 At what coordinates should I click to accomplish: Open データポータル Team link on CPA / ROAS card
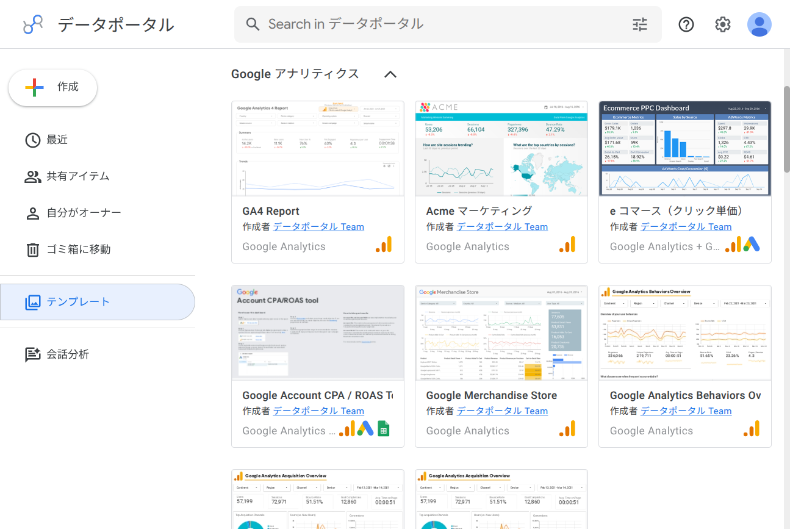coord(318,411)
